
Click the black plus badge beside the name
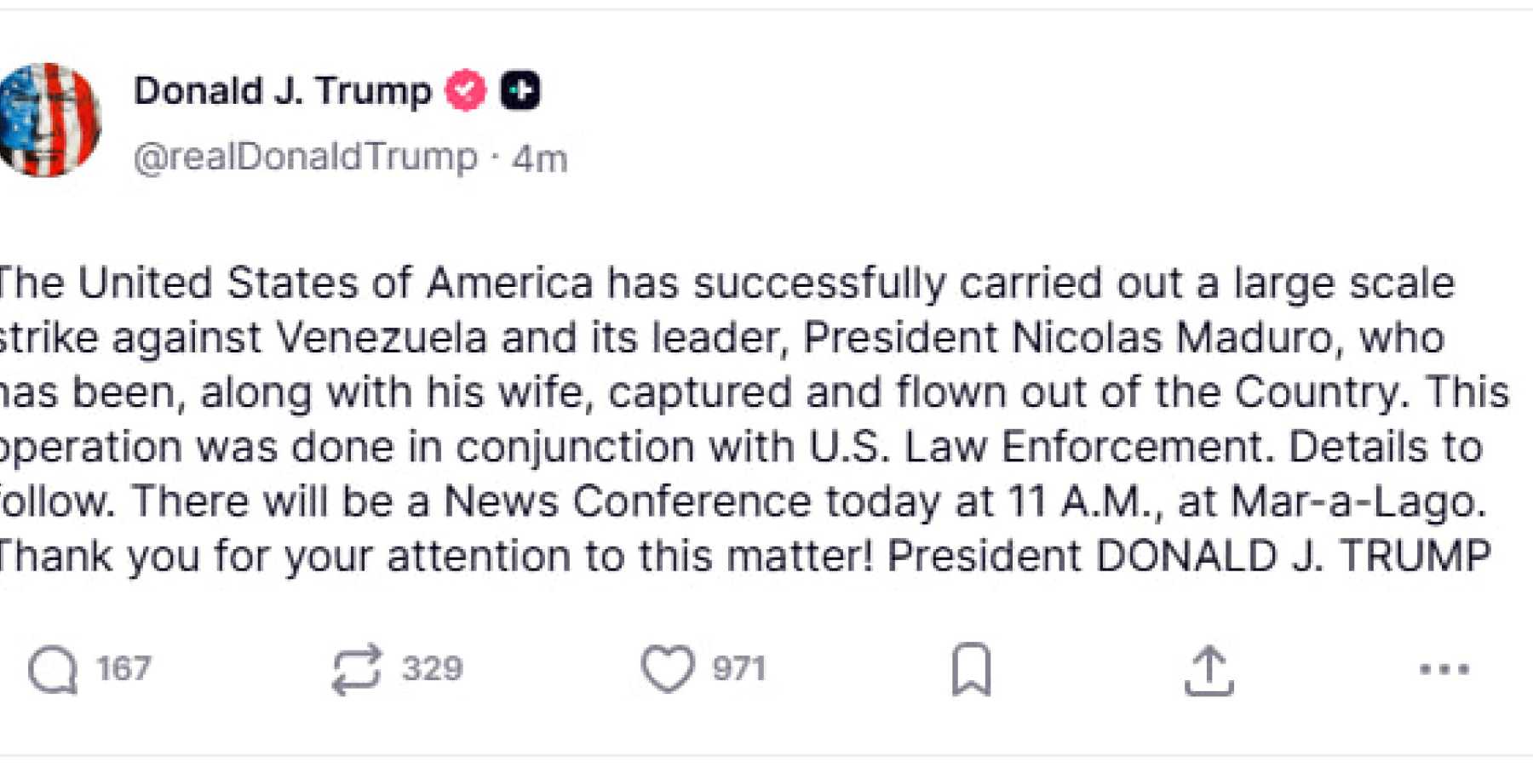click(520, 90)
